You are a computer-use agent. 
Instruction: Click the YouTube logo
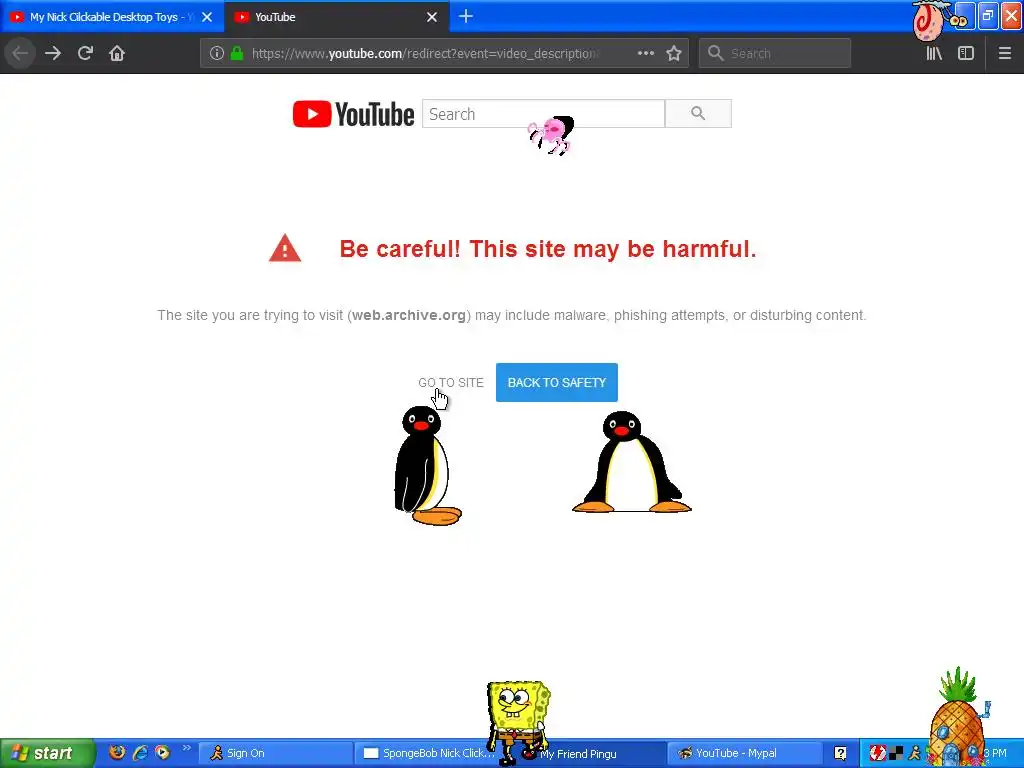[353, 114]
